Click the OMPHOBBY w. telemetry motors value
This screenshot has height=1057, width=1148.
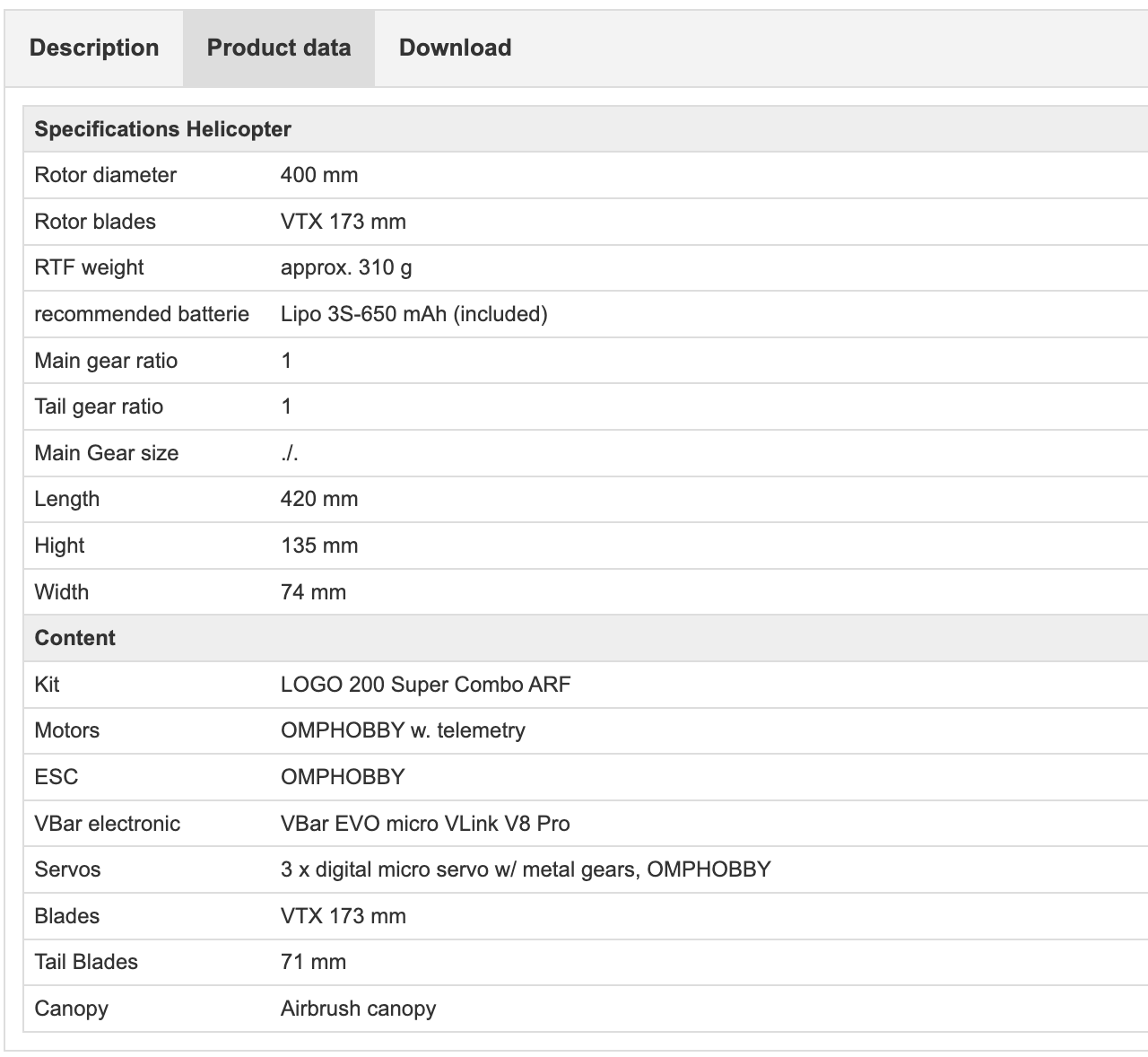[x=403, y=730]
